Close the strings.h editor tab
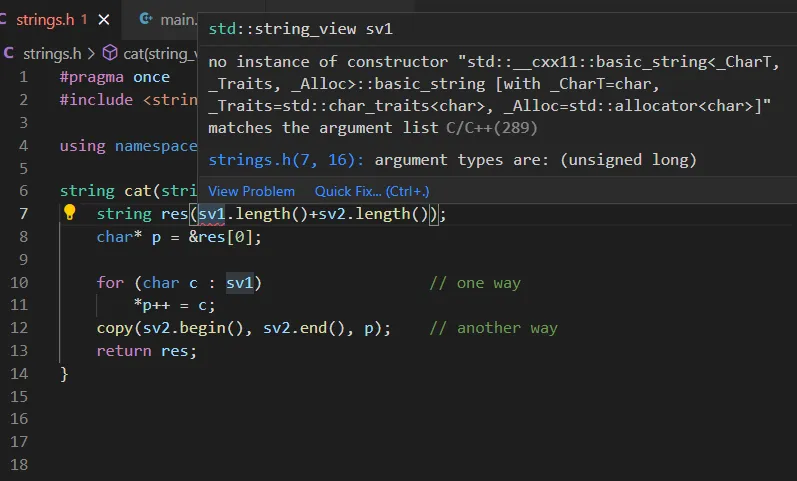 (x=104, y=20)
